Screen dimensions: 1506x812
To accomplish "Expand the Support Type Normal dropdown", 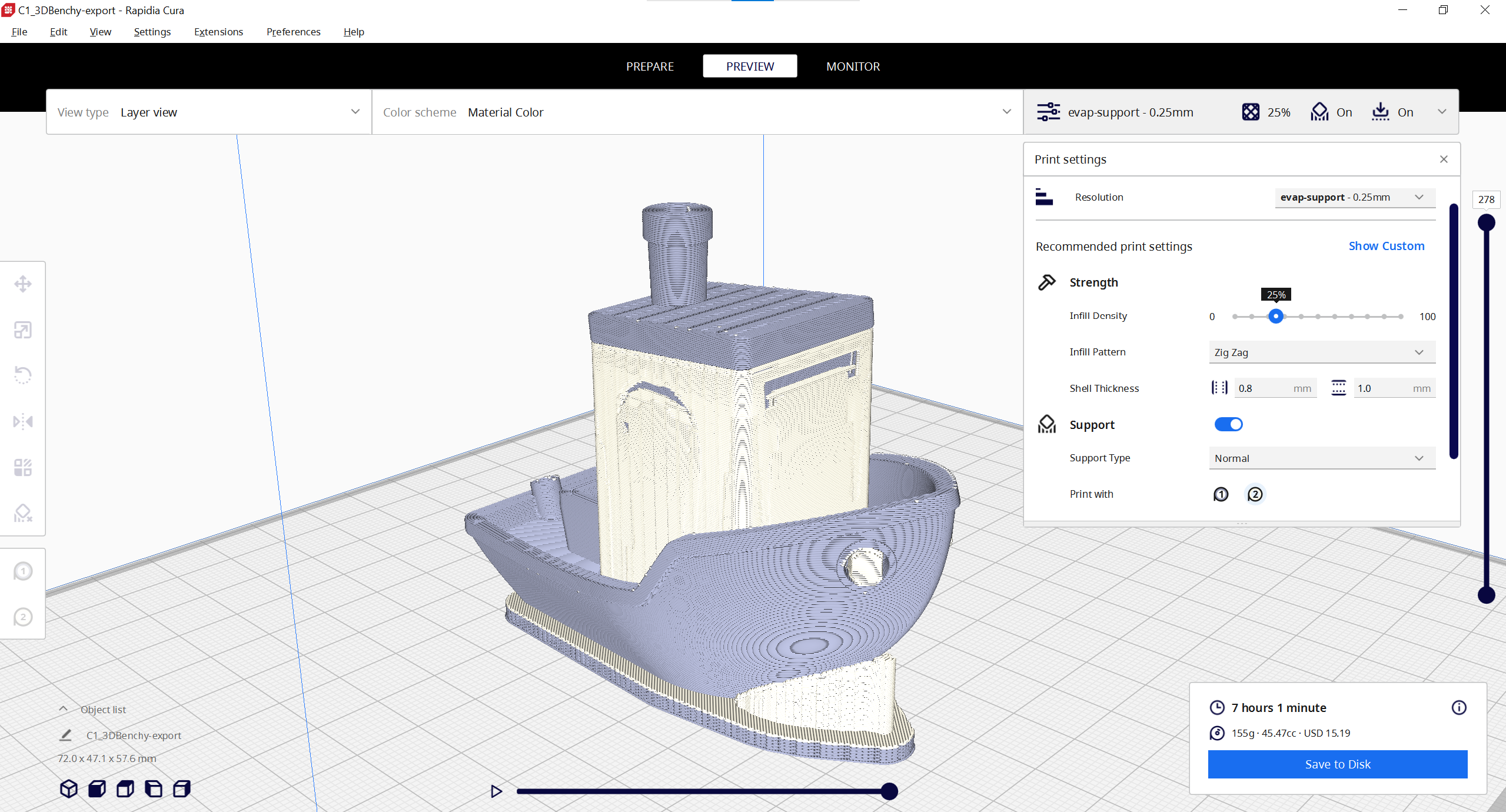I will [x=1321, y=458].
